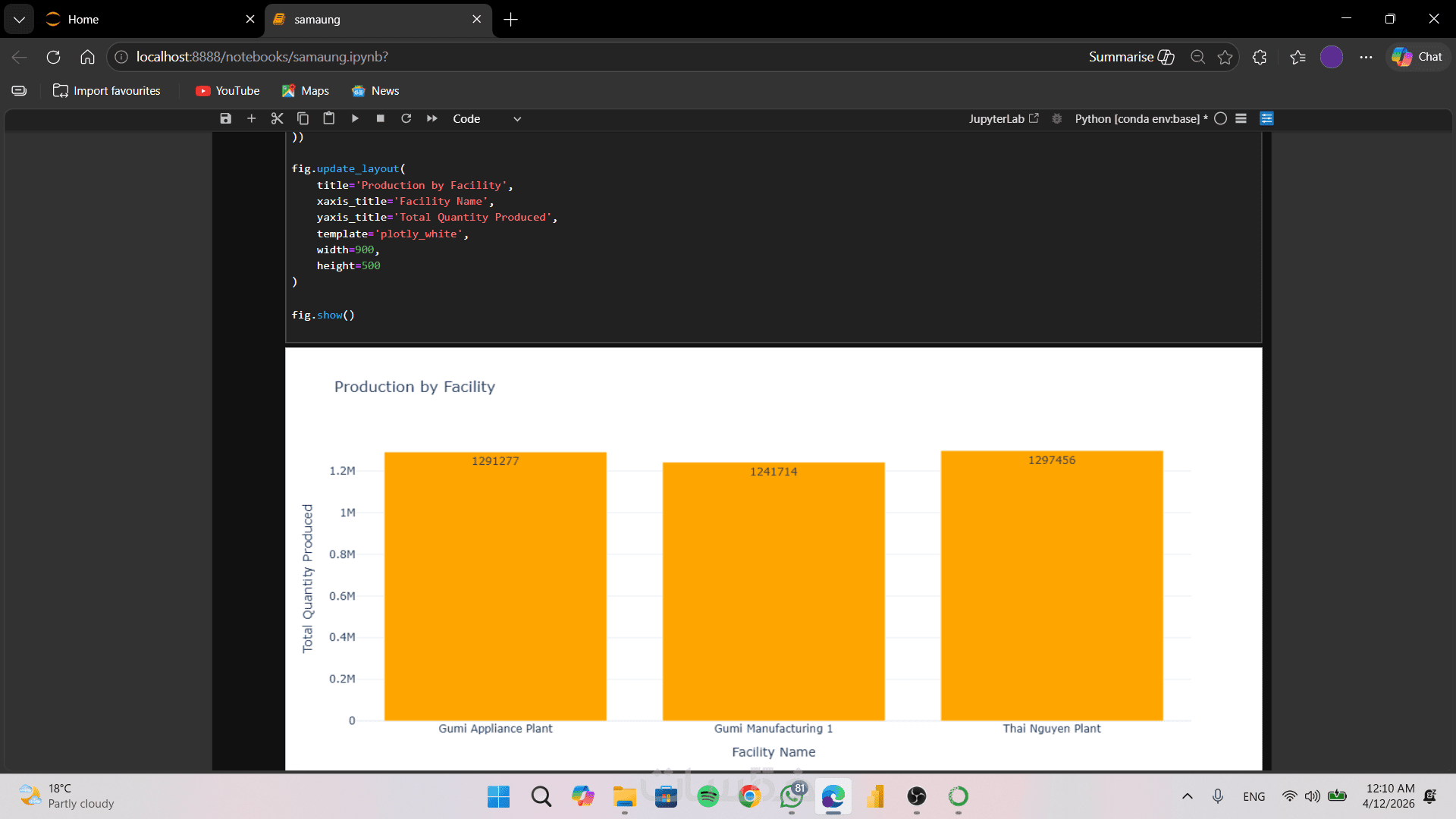Open the Code cell type dropdown
Viewport: 1456px width, 819px height.
point(486,119)
